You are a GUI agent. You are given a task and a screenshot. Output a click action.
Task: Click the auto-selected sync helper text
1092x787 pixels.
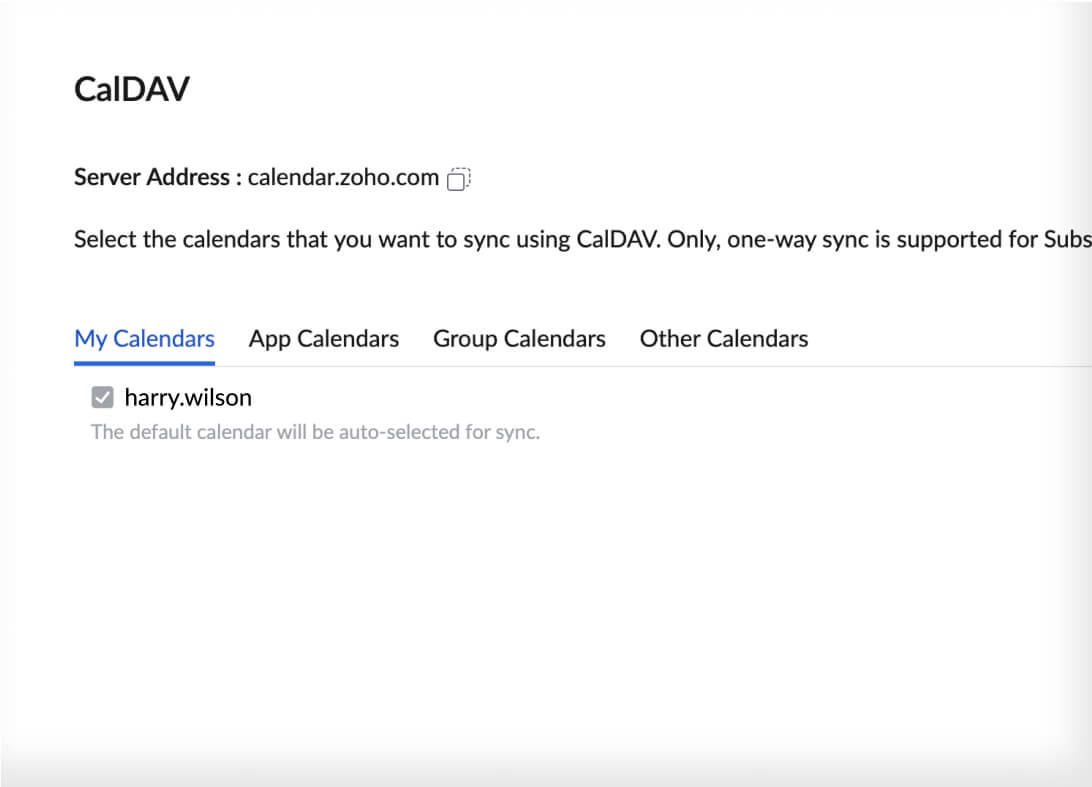point(315,431)
